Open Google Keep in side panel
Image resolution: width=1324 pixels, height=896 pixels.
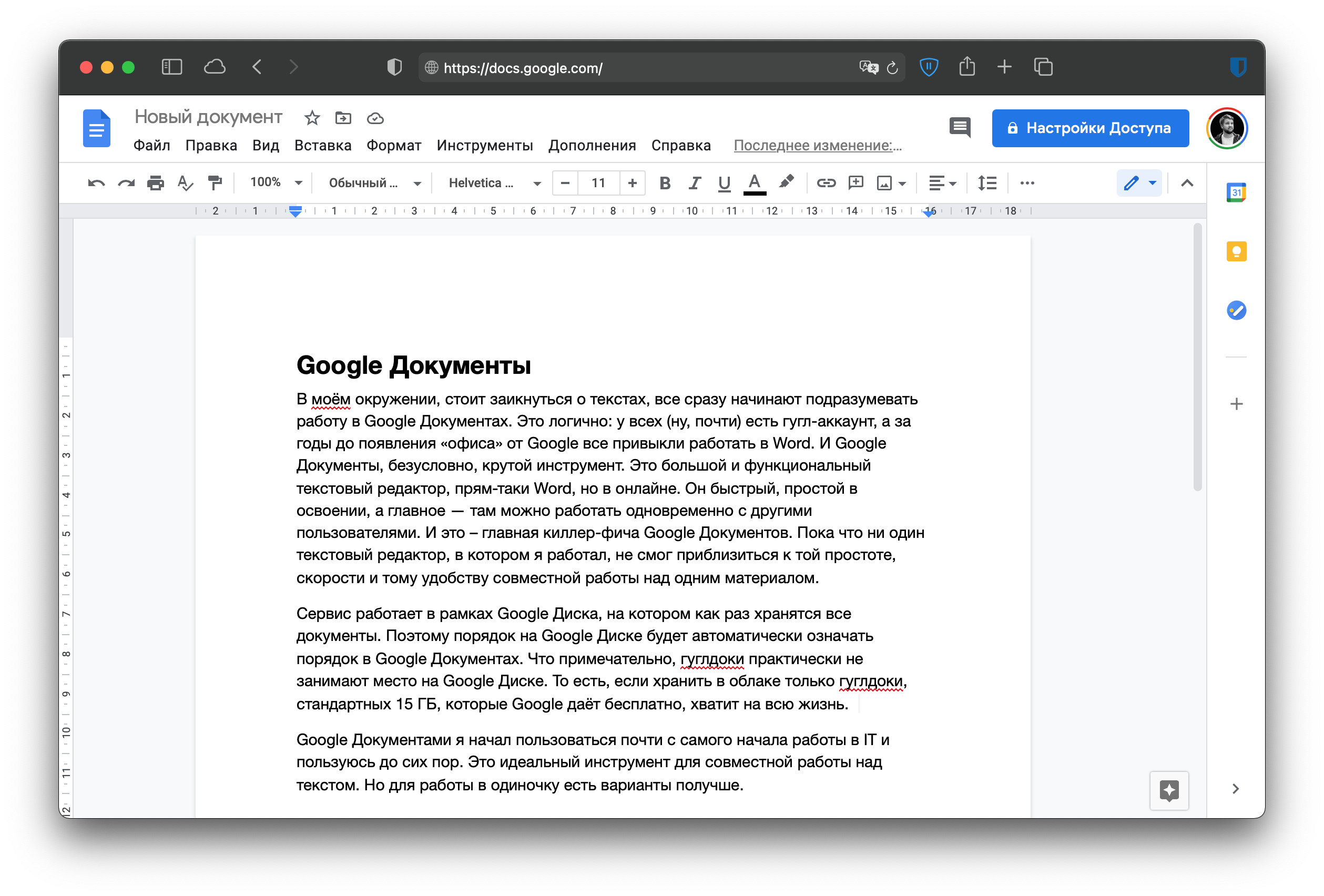click(1236, 251)
